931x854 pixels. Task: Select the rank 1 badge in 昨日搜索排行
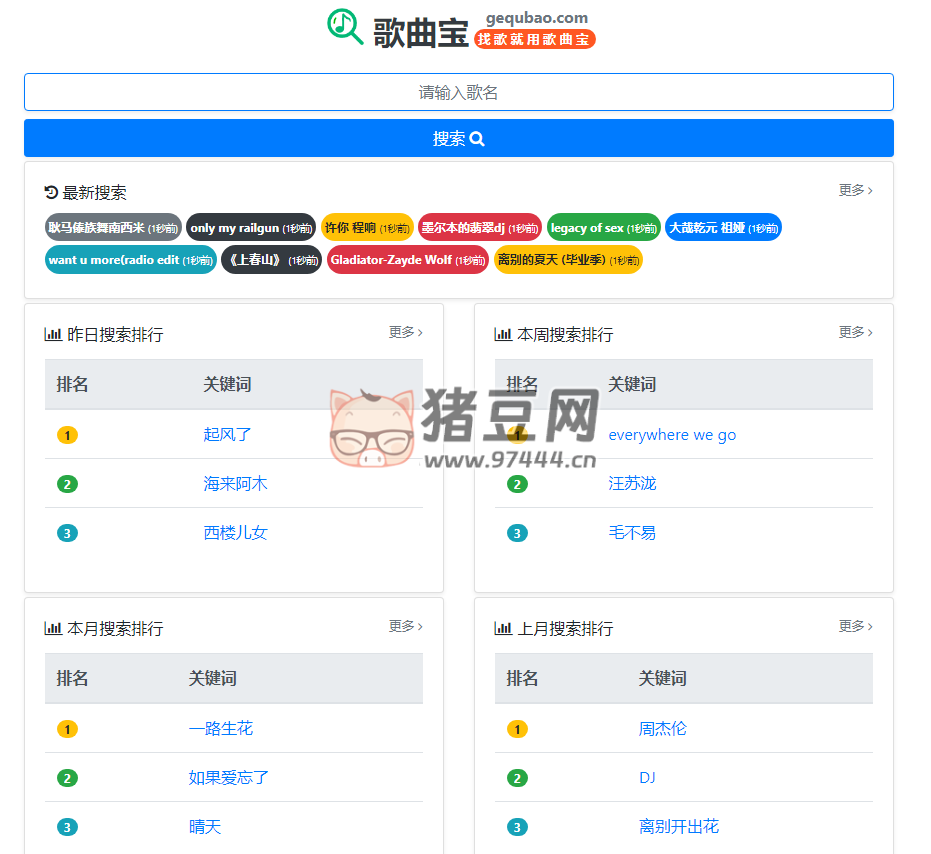click(x=67, y=435)
